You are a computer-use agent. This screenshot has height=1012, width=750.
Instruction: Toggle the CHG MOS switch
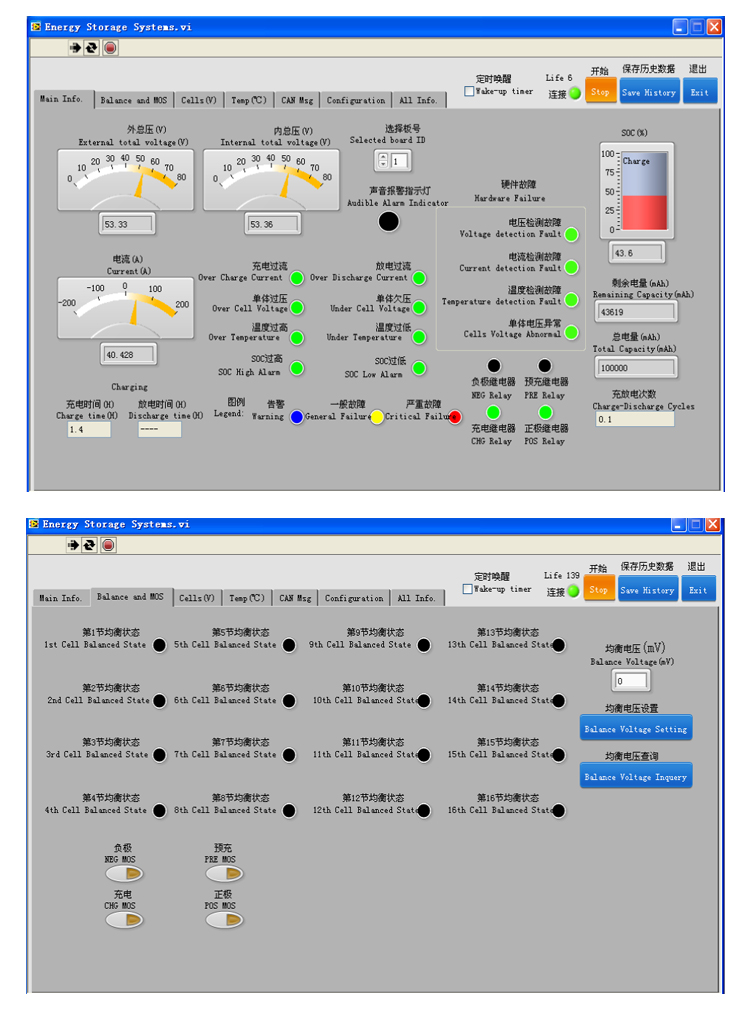point(125,920)
